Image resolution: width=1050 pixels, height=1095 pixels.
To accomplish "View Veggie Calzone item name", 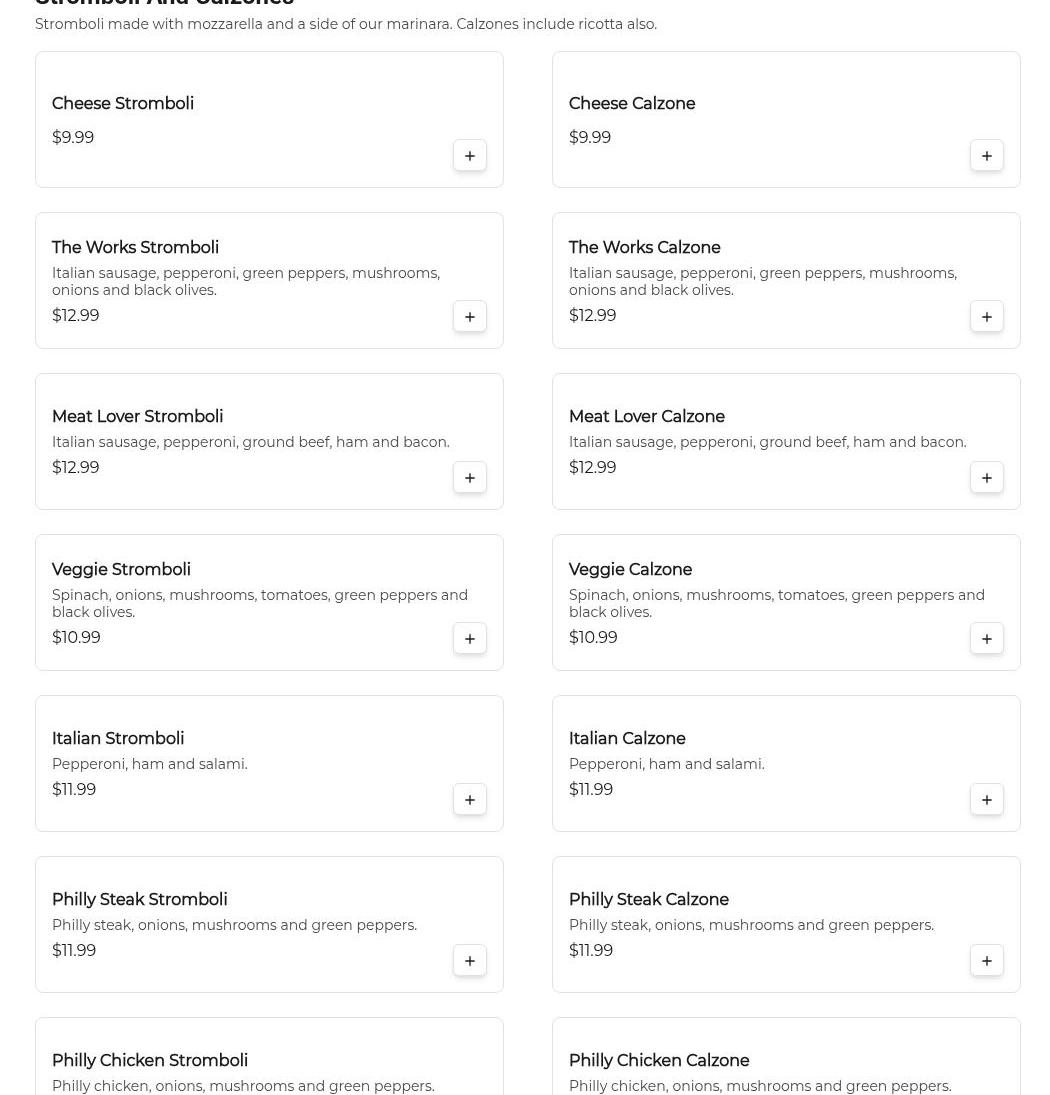I will [630, 570].
